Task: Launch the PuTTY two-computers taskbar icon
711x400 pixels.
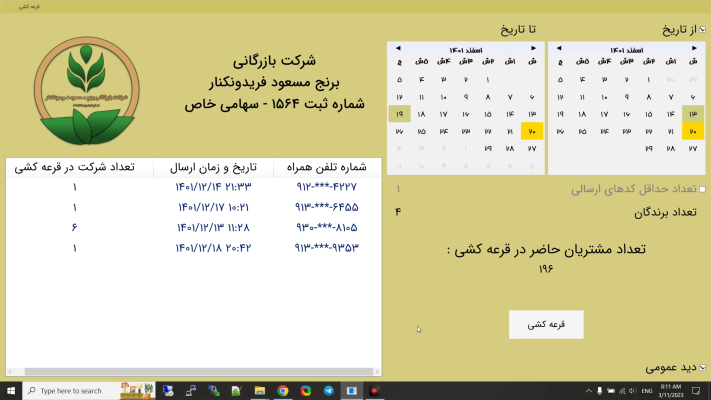Action: click(x=191, y=390)
